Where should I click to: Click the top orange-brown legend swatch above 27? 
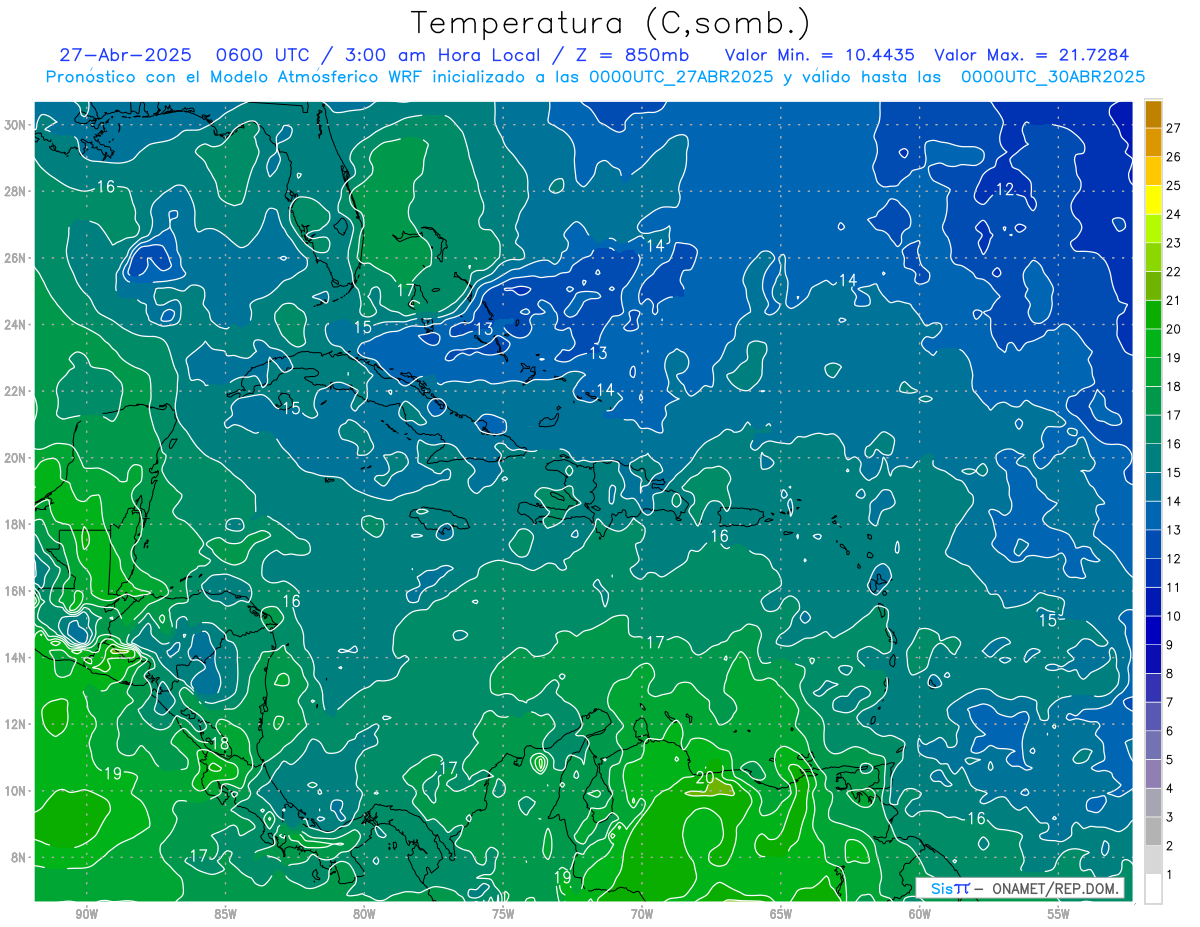pos(1153,115)
